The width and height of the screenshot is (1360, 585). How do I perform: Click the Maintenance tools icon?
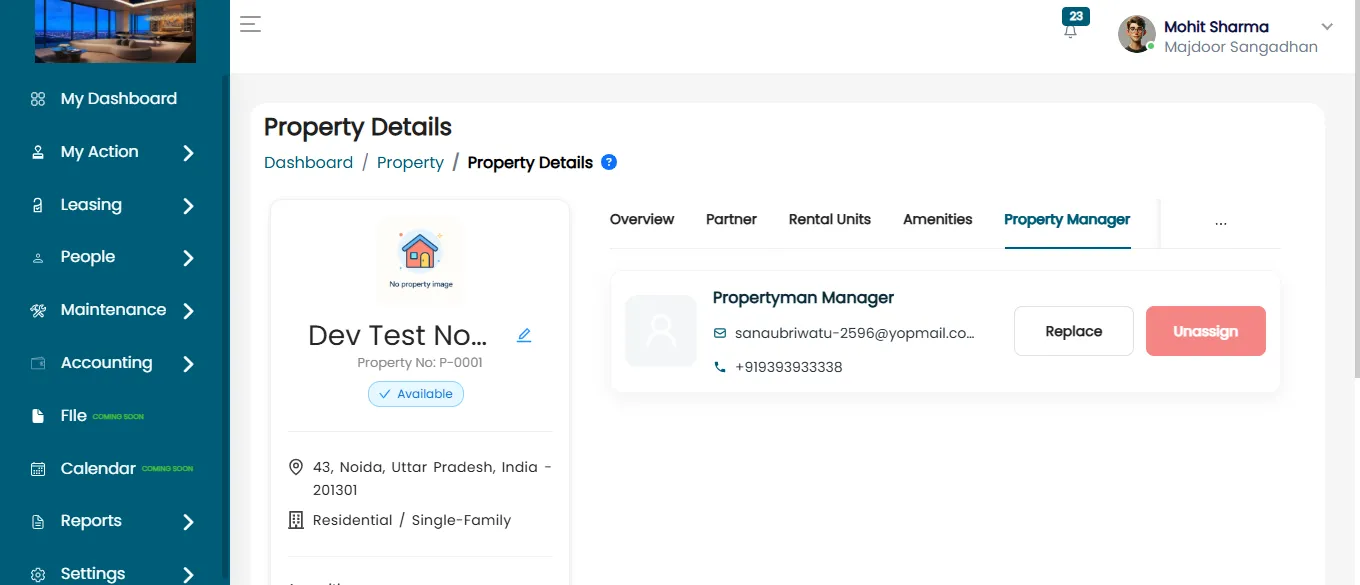[x=38, y=310]
